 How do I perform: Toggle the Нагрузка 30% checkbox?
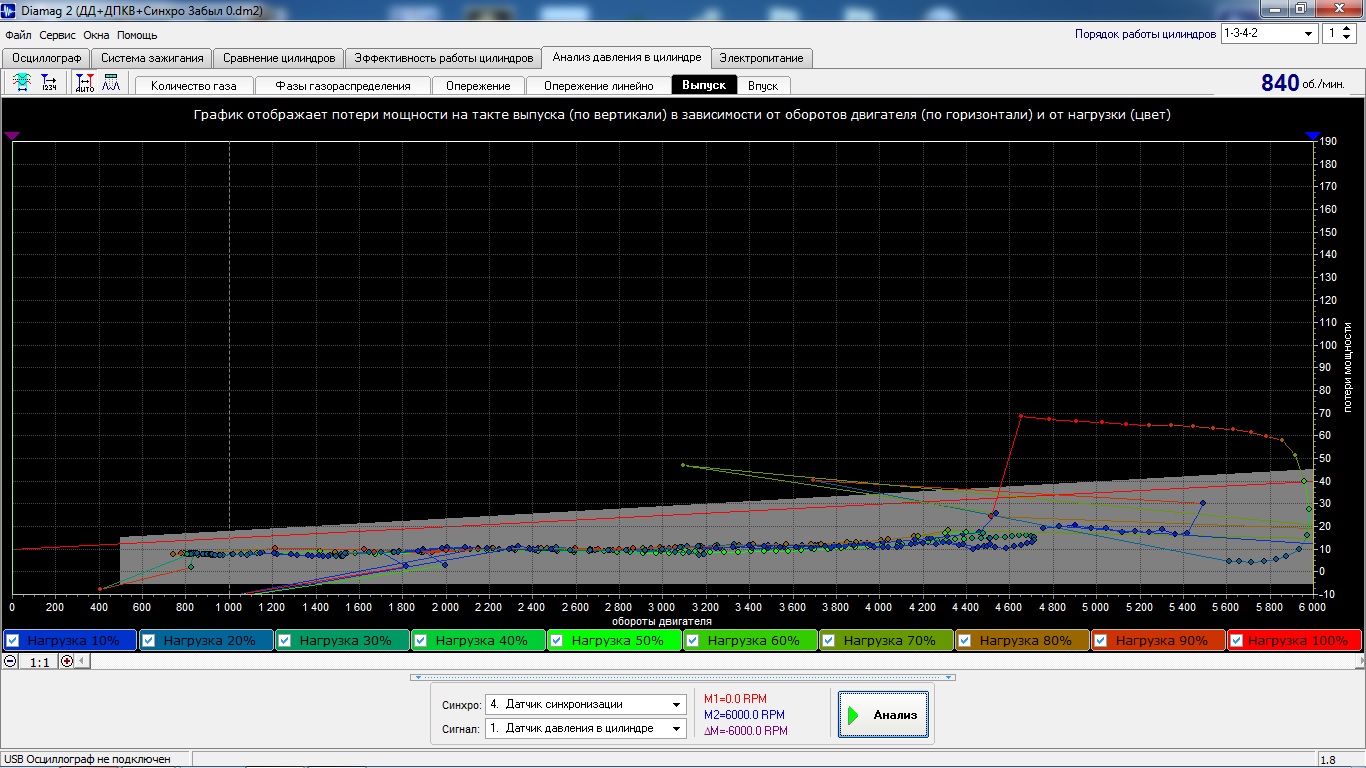pyautogui.click(x=285, y=640)
